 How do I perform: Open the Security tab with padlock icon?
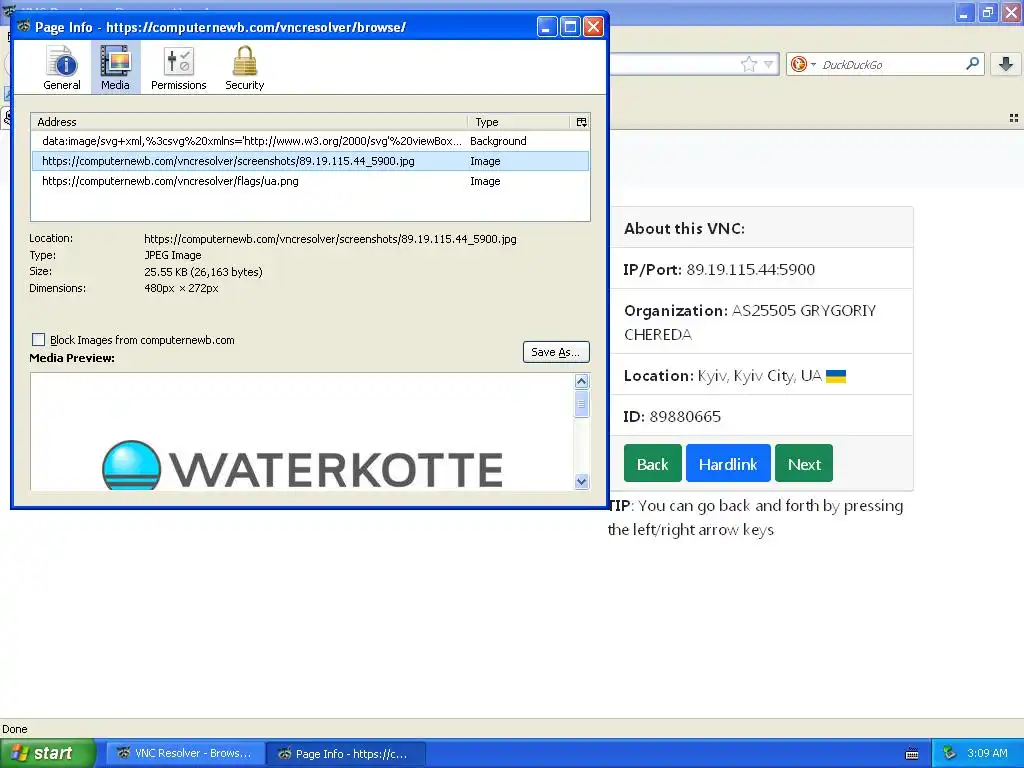(245, 68)
